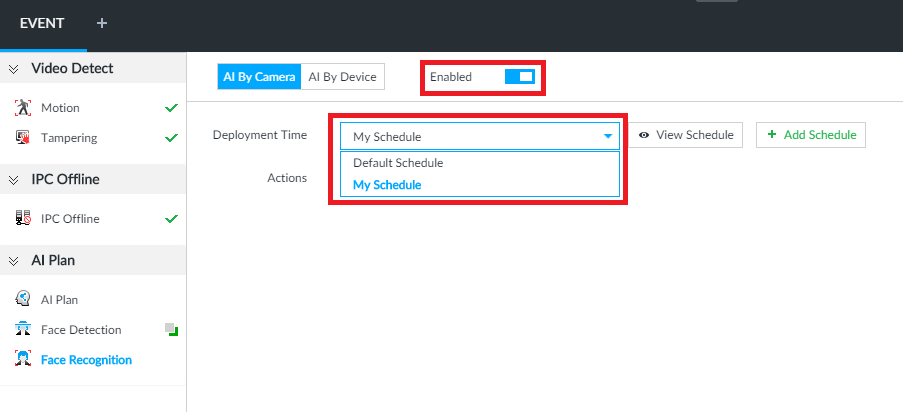Select the AI By Camera tab
This screenshot has width=903, height=412.
point(259,77)
